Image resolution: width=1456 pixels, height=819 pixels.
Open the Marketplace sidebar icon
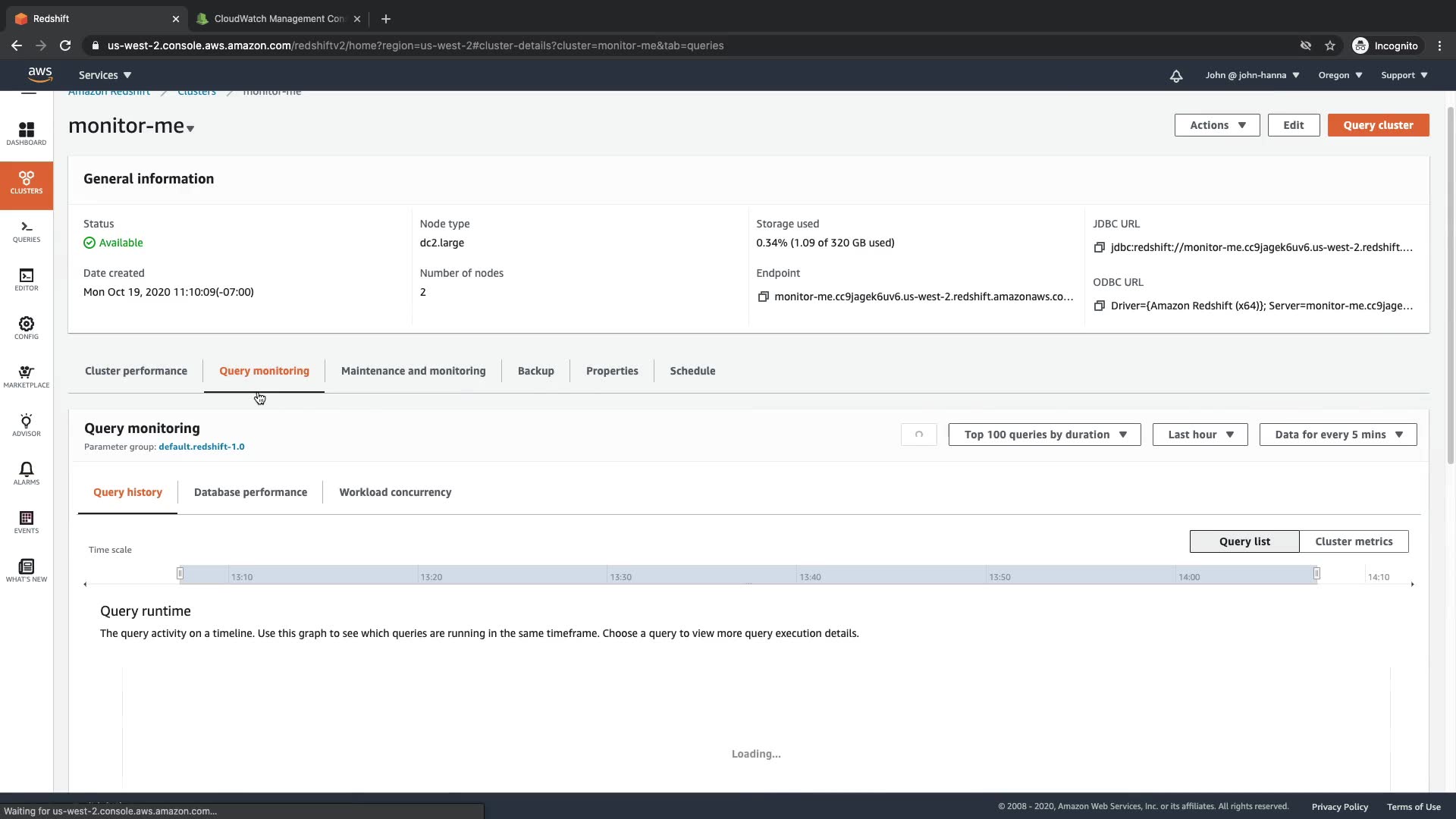pos(27,376)
